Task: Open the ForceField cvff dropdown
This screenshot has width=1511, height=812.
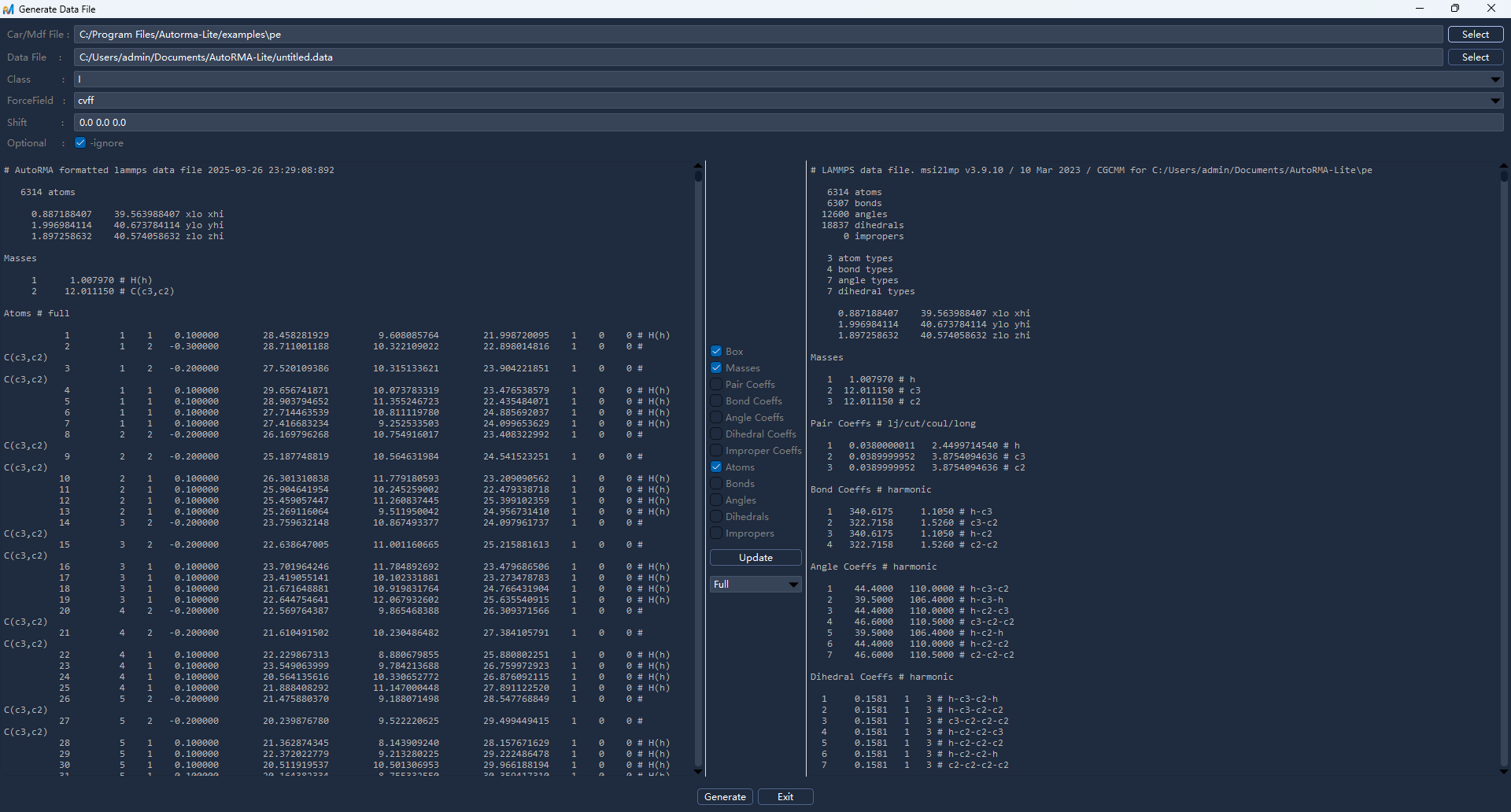Action: pos(789,100)
